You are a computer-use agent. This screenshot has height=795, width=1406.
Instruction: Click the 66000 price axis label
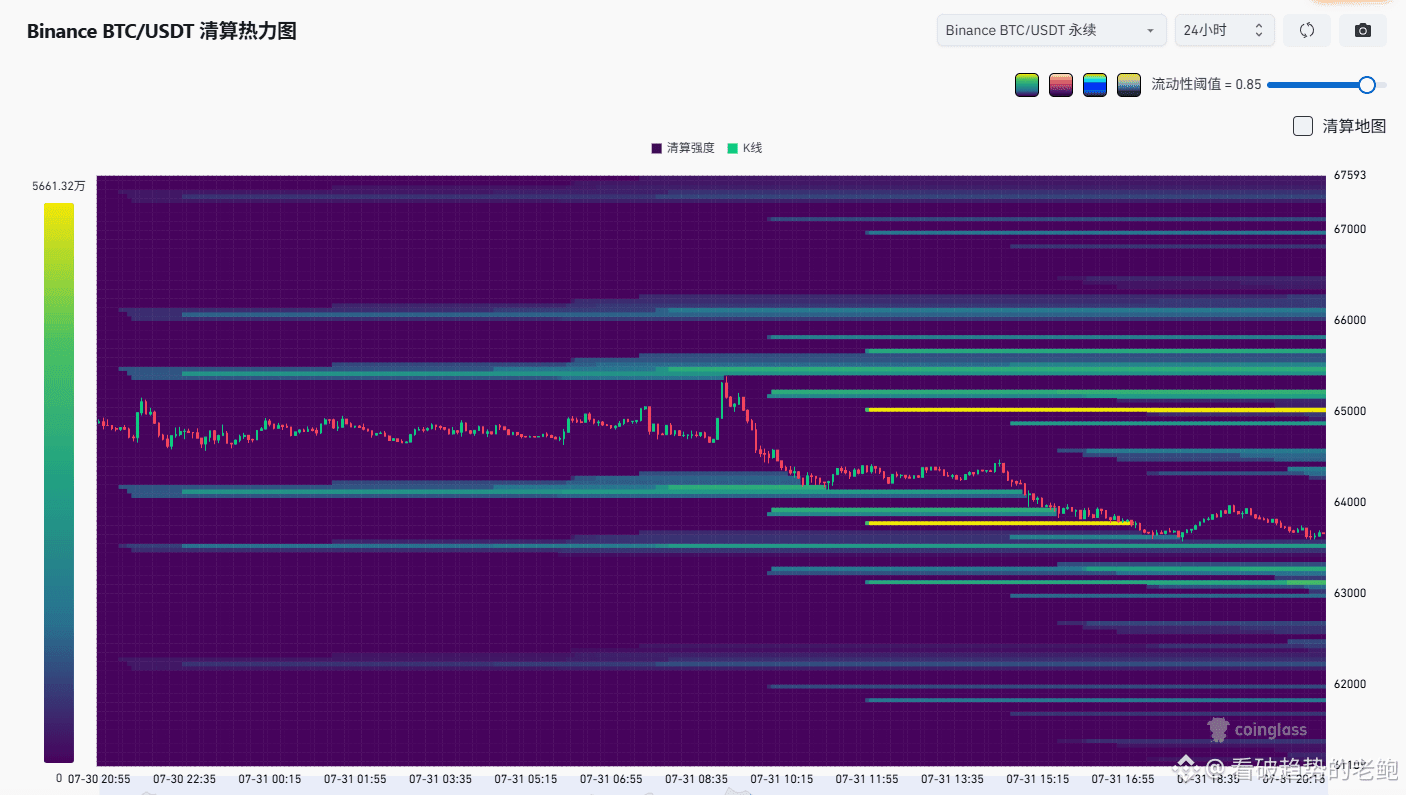click(x=1350, y=320)
